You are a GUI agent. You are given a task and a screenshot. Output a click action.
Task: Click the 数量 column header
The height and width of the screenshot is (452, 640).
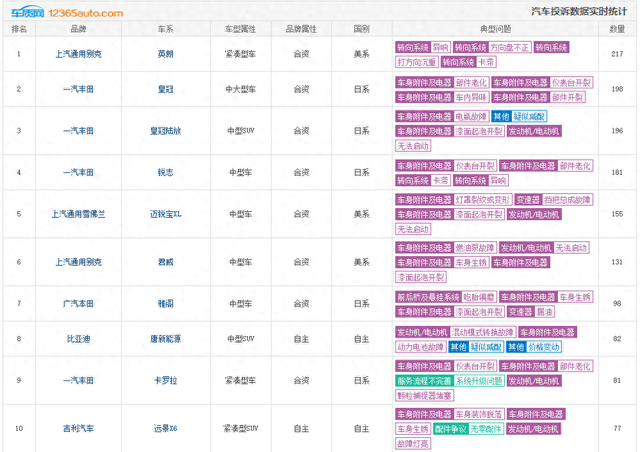tap(617, 29)
